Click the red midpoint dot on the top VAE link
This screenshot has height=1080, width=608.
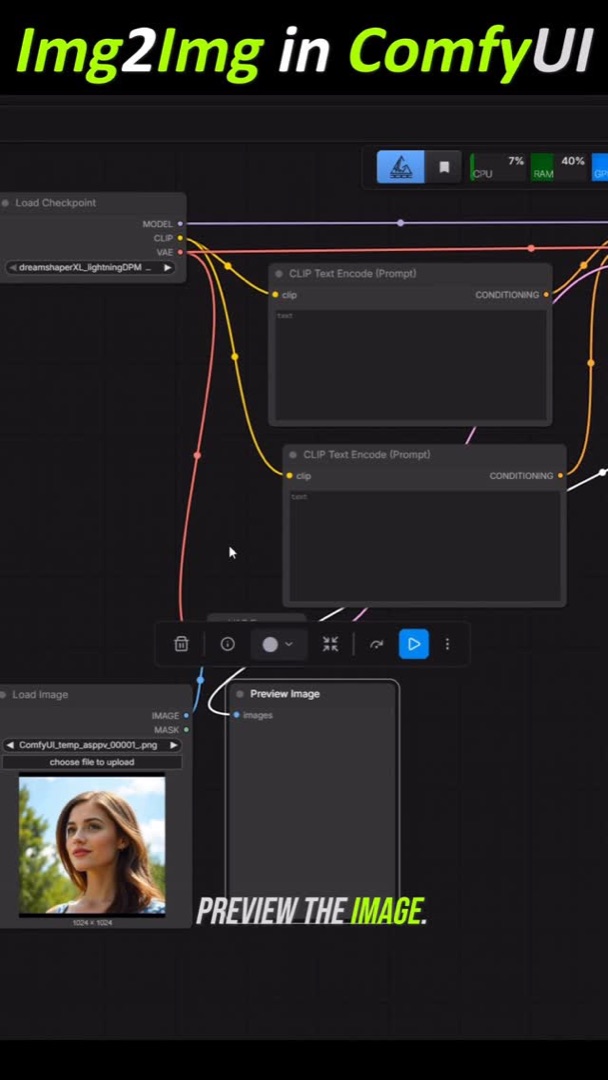point(531,248)
